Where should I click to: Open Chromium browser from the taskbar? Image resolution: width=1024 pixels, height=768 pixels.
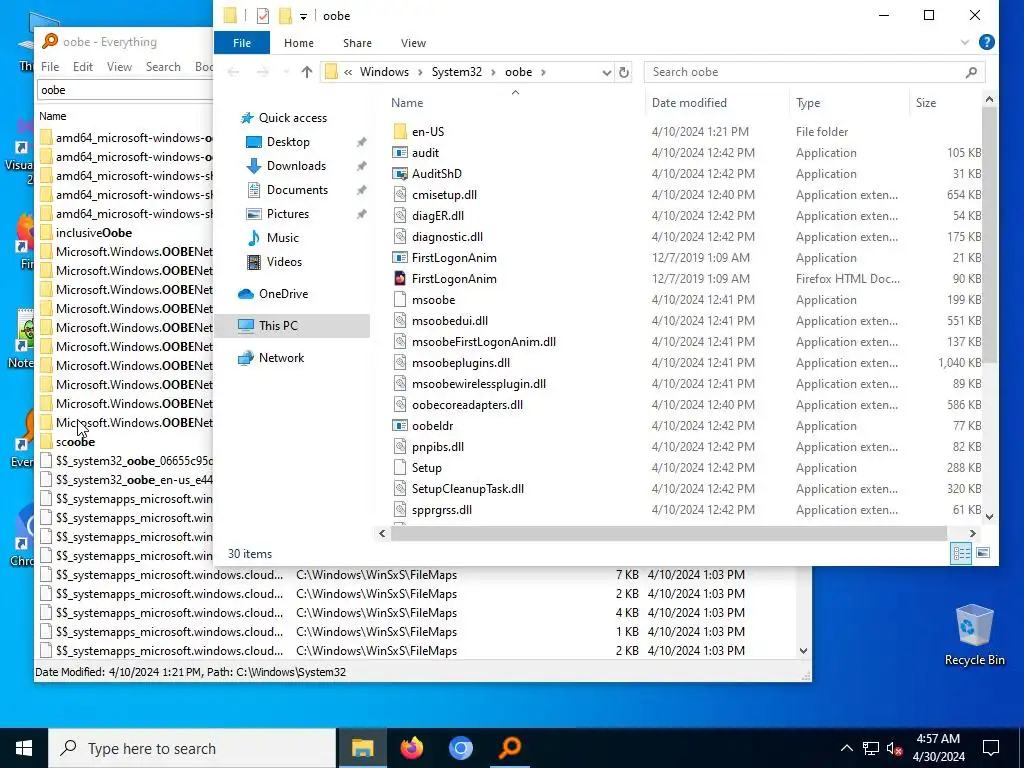[x=460, y=748]
